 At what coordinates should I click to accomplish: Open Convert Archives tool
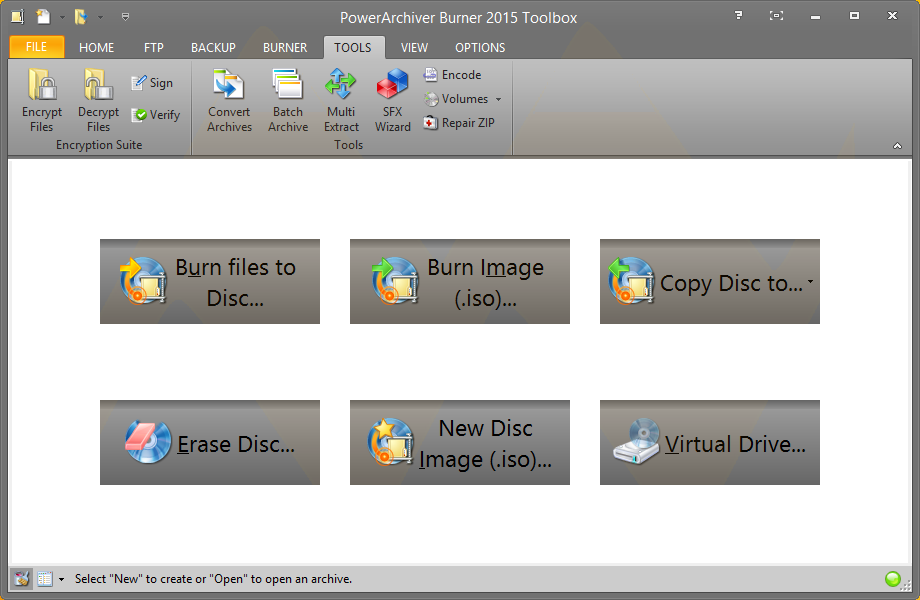[229, 100]
